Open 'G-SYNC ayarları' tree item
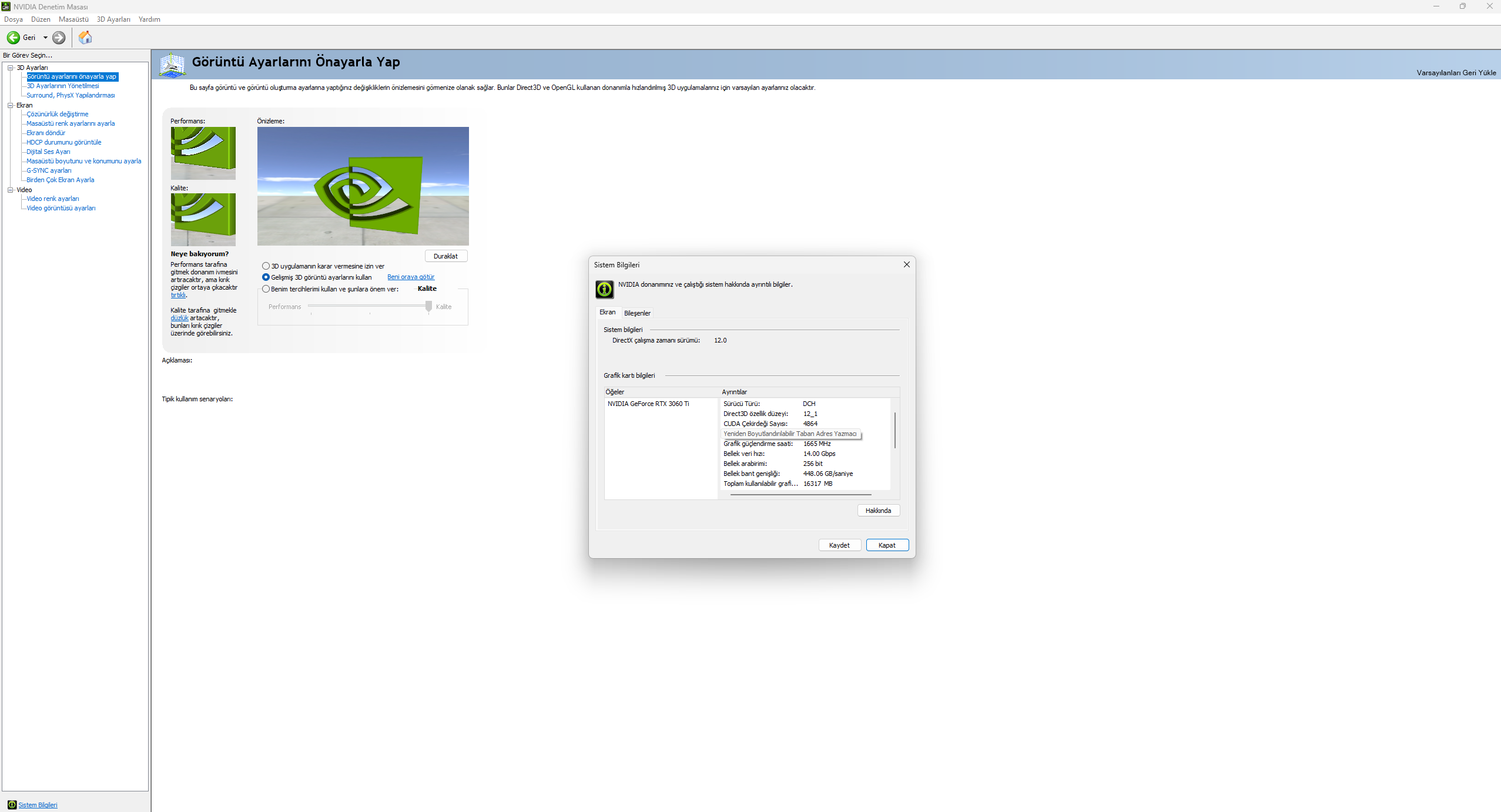Image resolution: width=1501 pixels, height=812 pixels. (x=49, y=170)
